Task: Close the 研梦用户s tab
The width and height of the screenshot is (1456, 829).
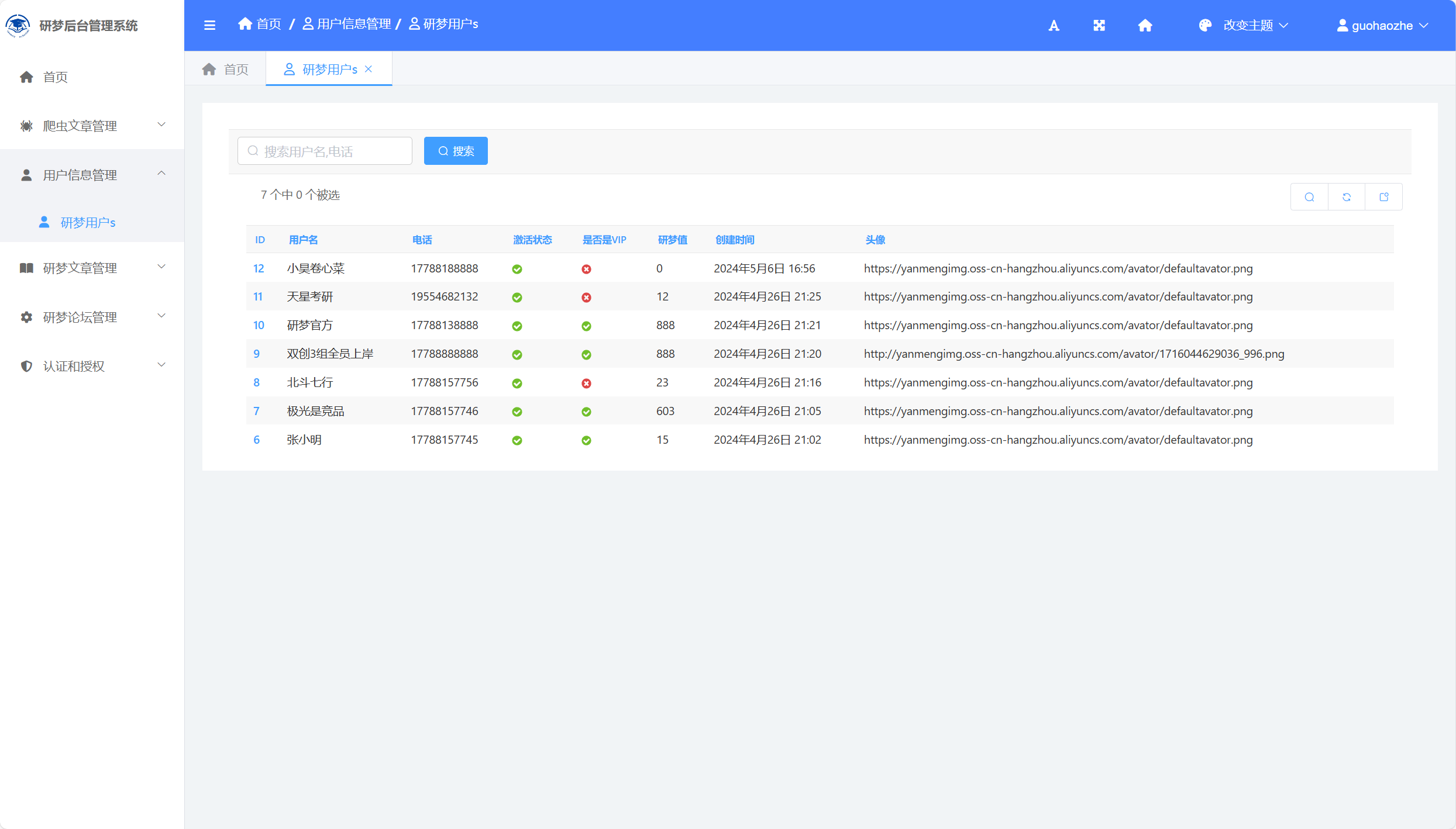Action: point(369,69)
